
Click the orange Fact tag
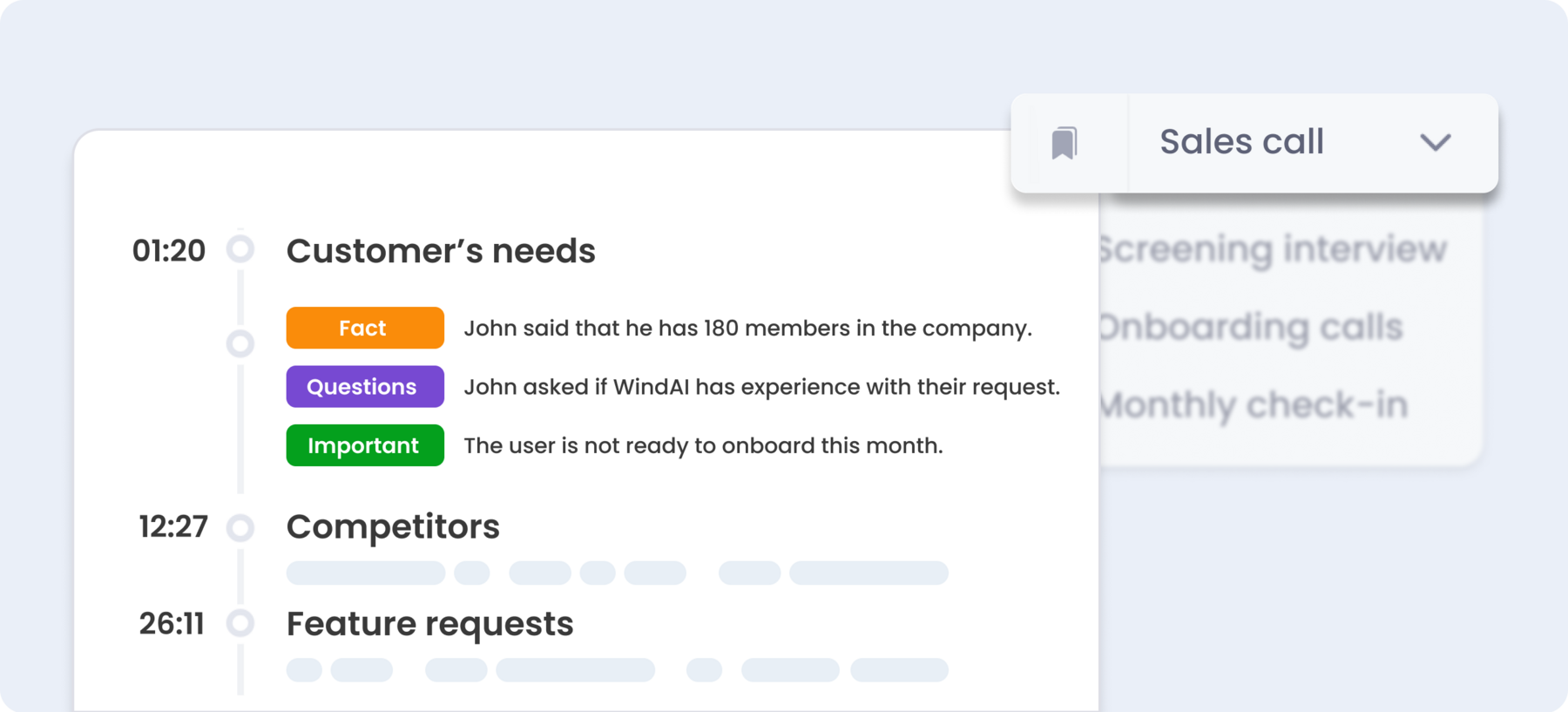point(364,328)
